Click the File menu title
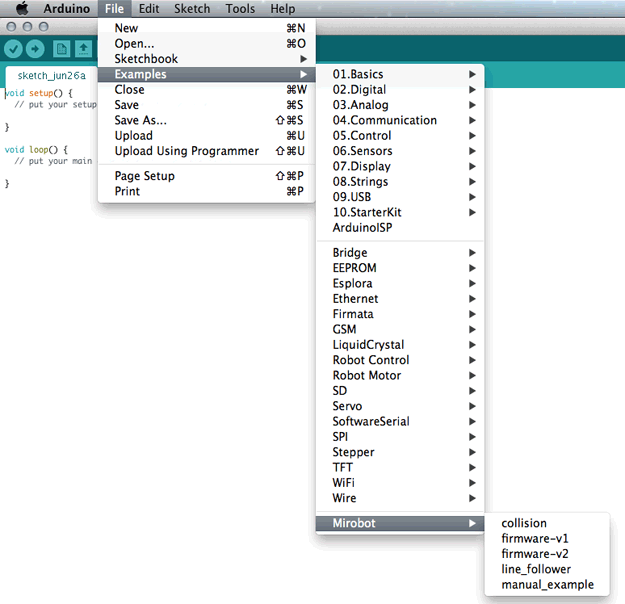The image size is (625, 604). point(114,8)
